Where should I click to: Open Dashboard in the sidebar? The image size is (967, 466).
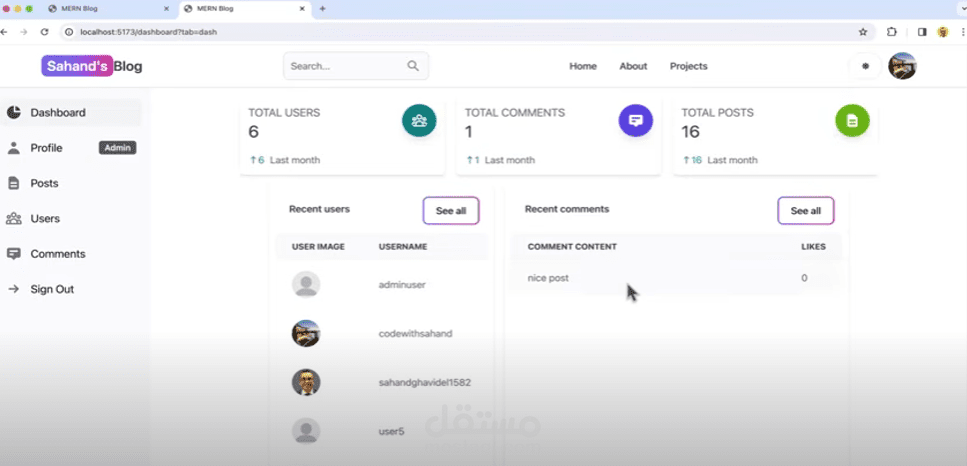click(x=70, y=113)
